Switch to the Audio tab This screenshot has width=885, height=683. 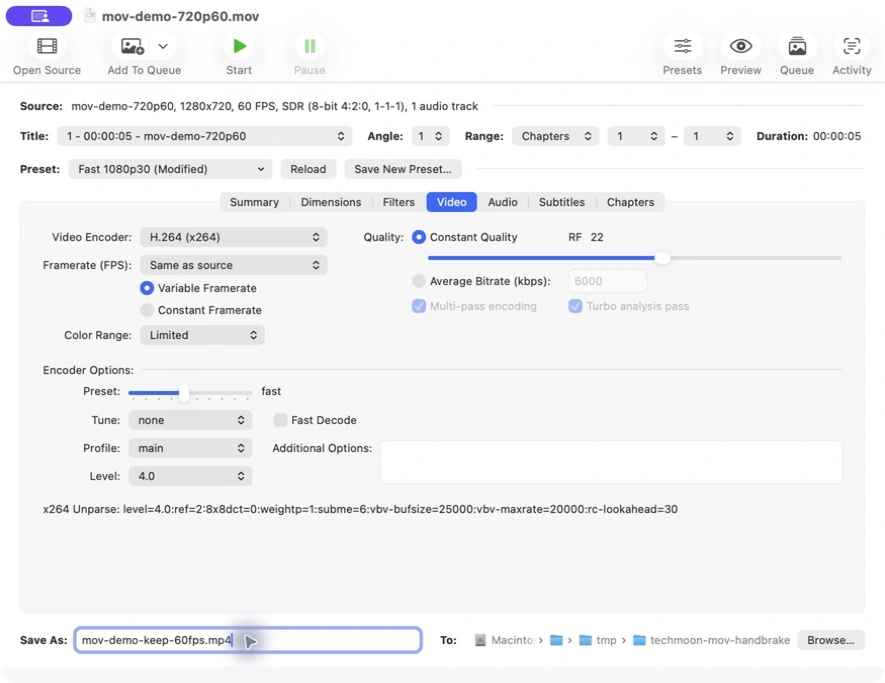click(x=502, y=202)
